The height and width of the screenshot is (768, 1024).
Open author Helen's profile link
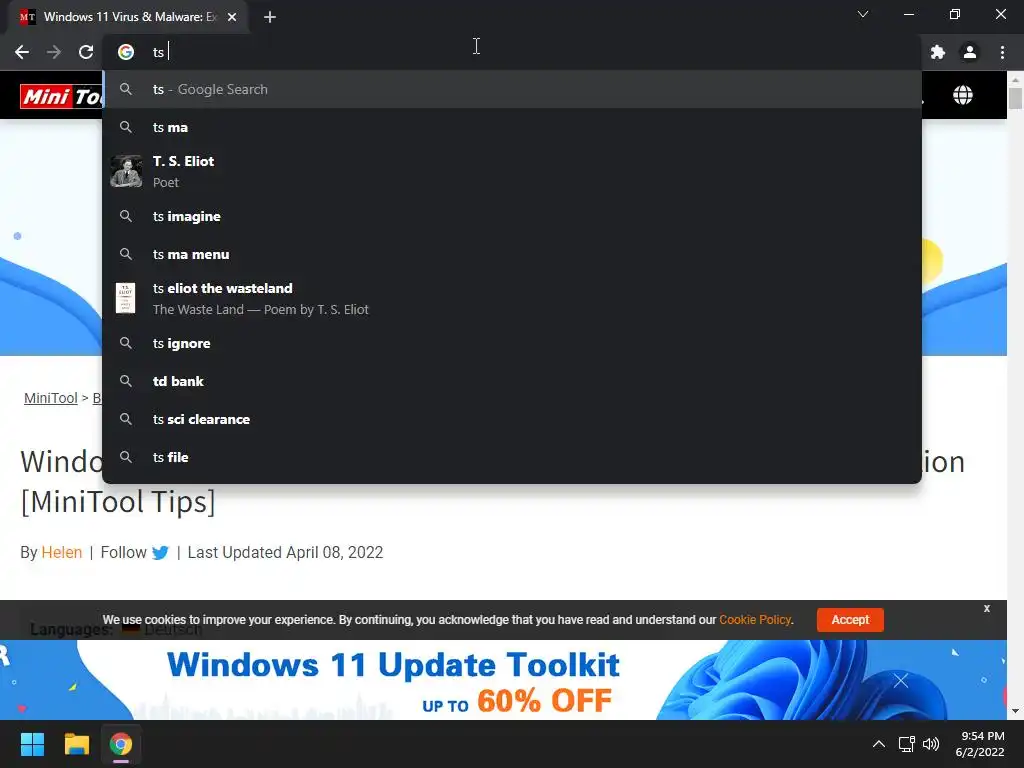click(x=61, y=552)
